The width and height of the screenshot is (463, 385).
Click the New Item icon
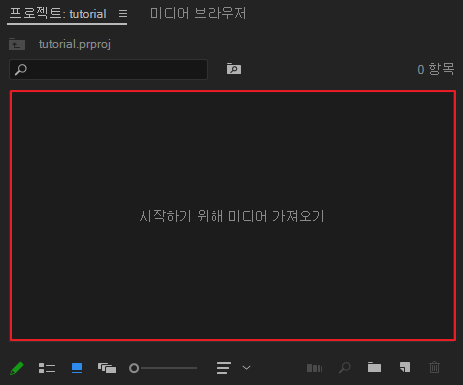[405, 367]
